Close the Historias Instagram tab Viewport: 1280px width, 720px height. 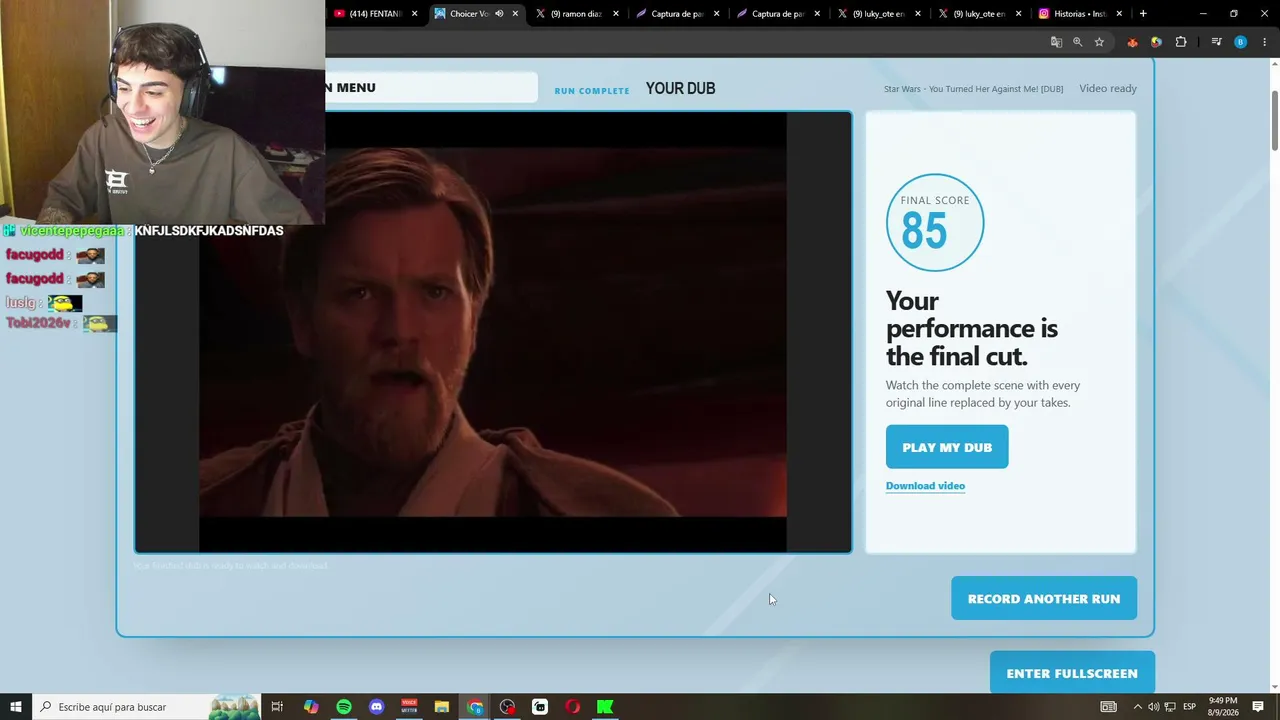pos(1119,14)
